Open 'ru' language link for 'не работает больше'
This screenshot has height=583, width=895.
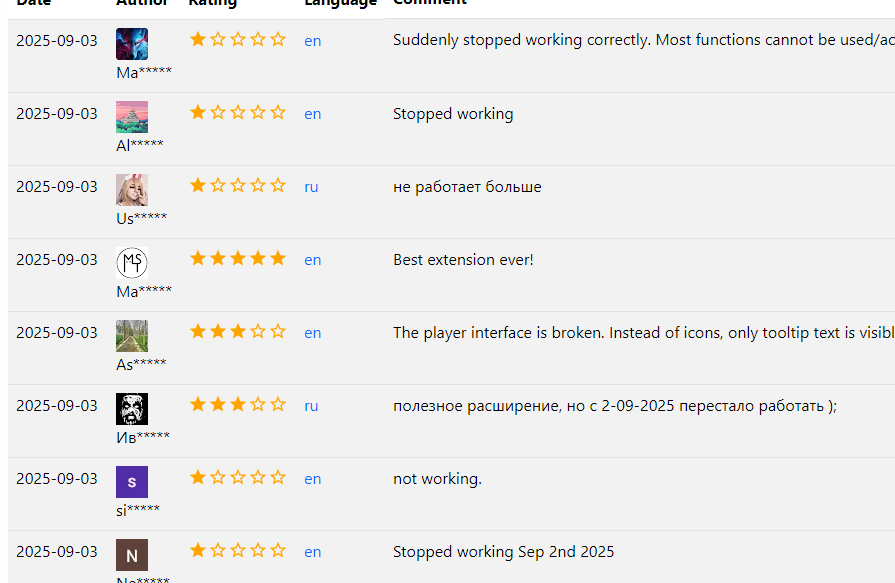pos(311,187)
